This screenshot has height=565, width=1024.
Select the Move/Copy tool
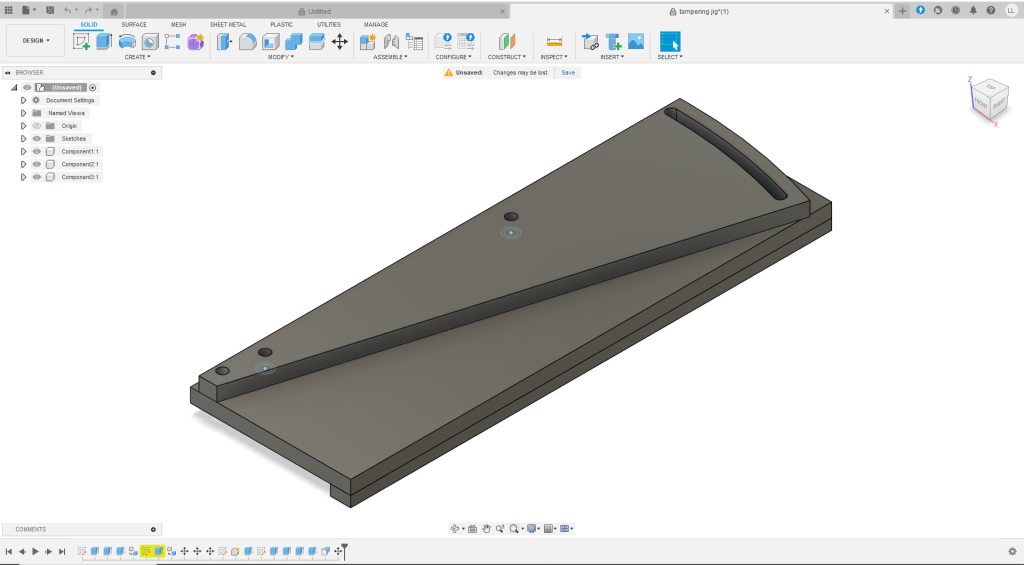[x=340, y=42]
